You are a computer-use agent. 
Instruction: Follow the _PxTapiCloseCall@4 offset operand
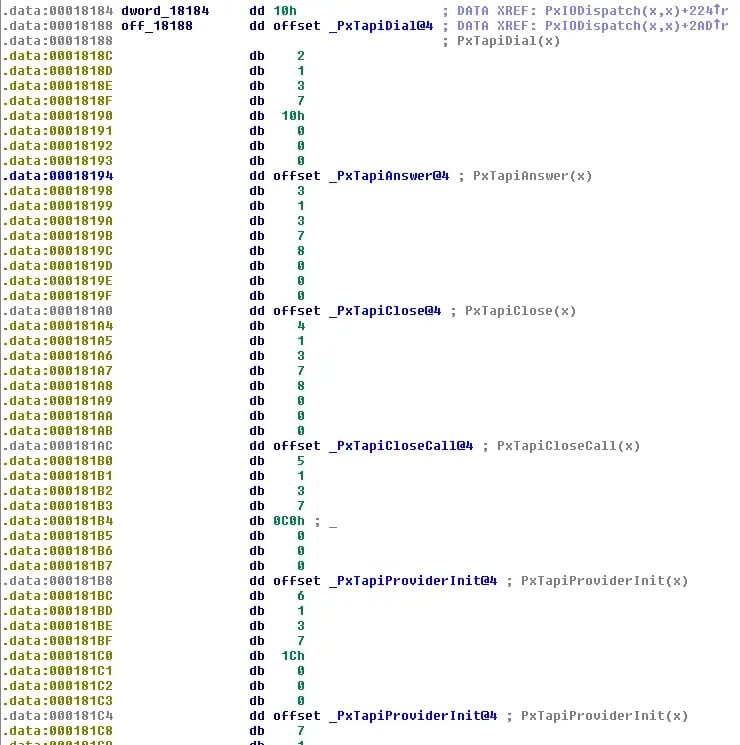click(400, 446)
